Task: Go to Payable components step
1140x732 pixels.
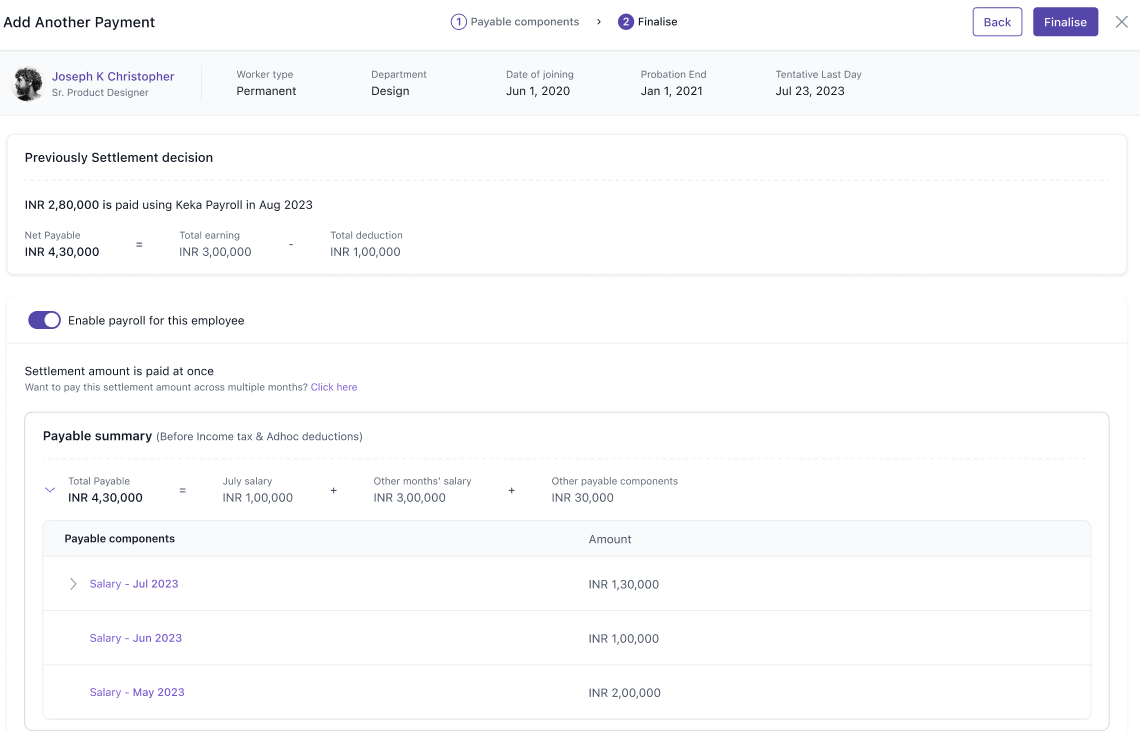Action: 524,22
